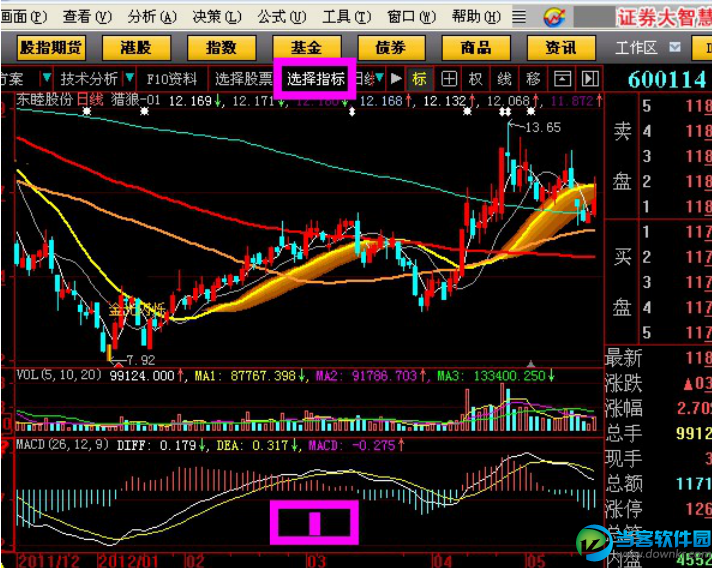Click the 猎狼-01 indicator name
The height and width of the screenshot is (568, 712).
[x=136, y=100]
